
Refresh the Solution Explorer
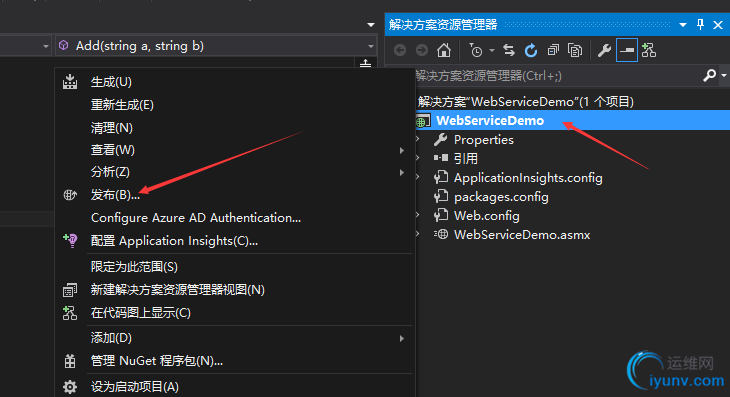(531, 50)
